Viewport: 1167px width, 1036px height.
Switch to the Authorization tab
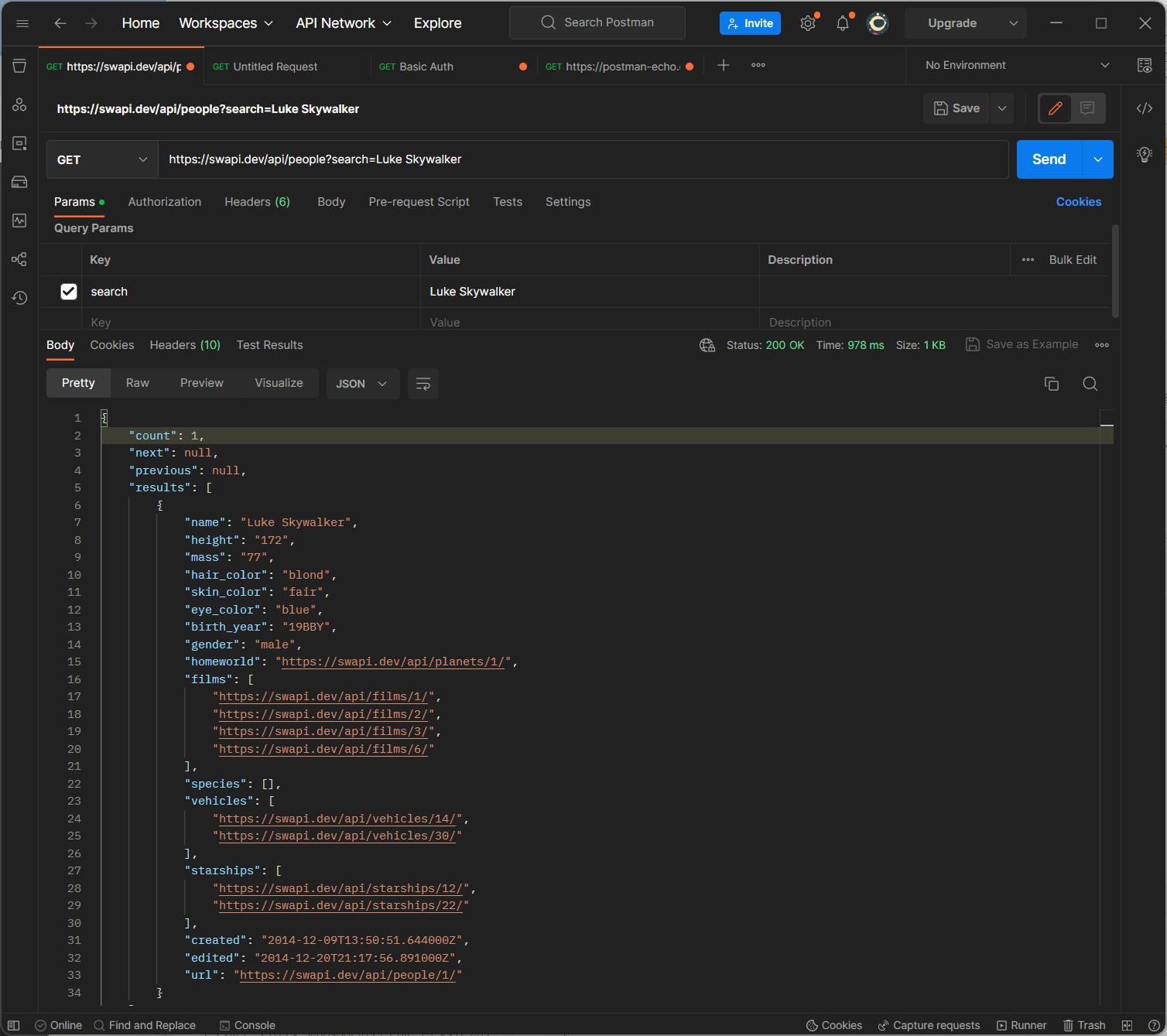pyautogui.click(x=164, y=202)
